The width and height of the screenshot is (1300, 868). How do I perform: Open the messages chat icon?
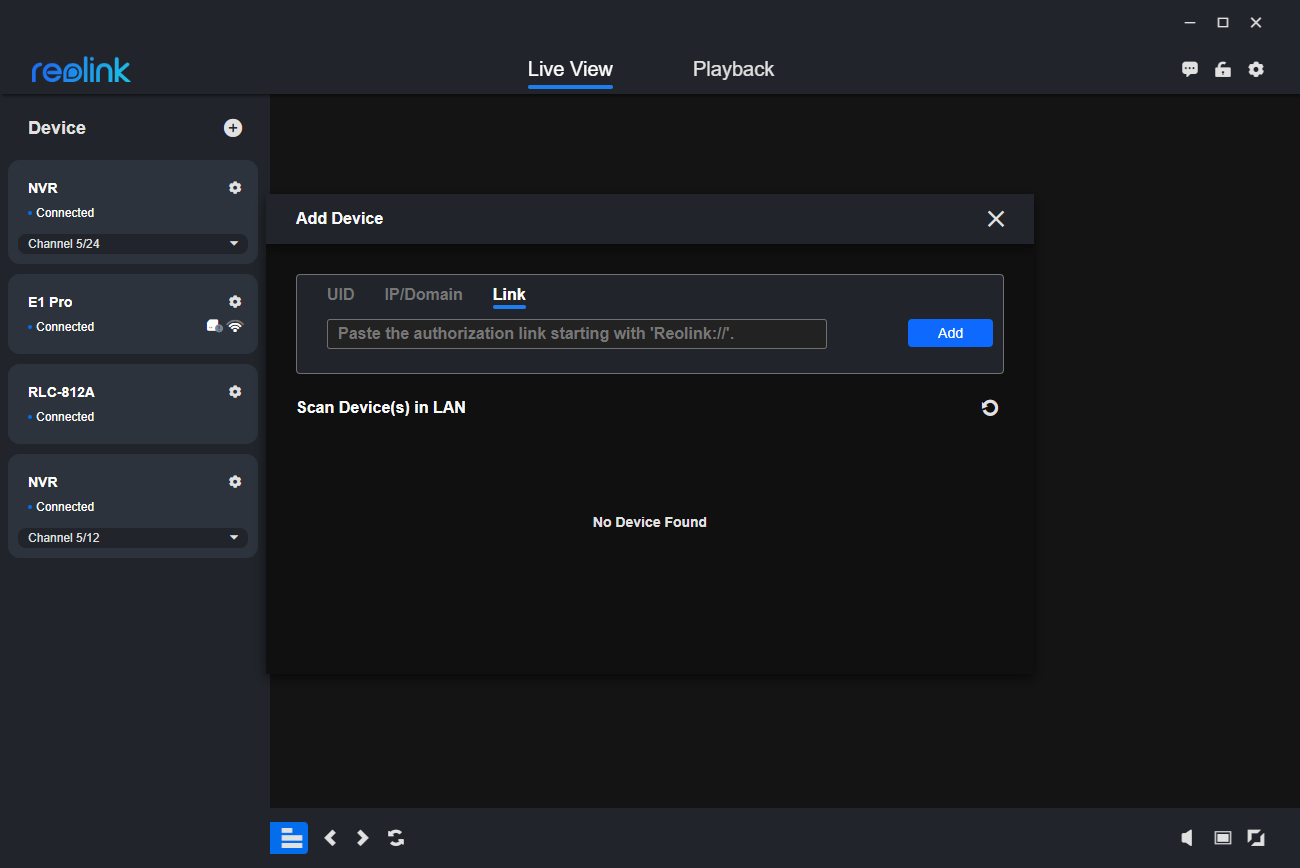point(1190,70)
